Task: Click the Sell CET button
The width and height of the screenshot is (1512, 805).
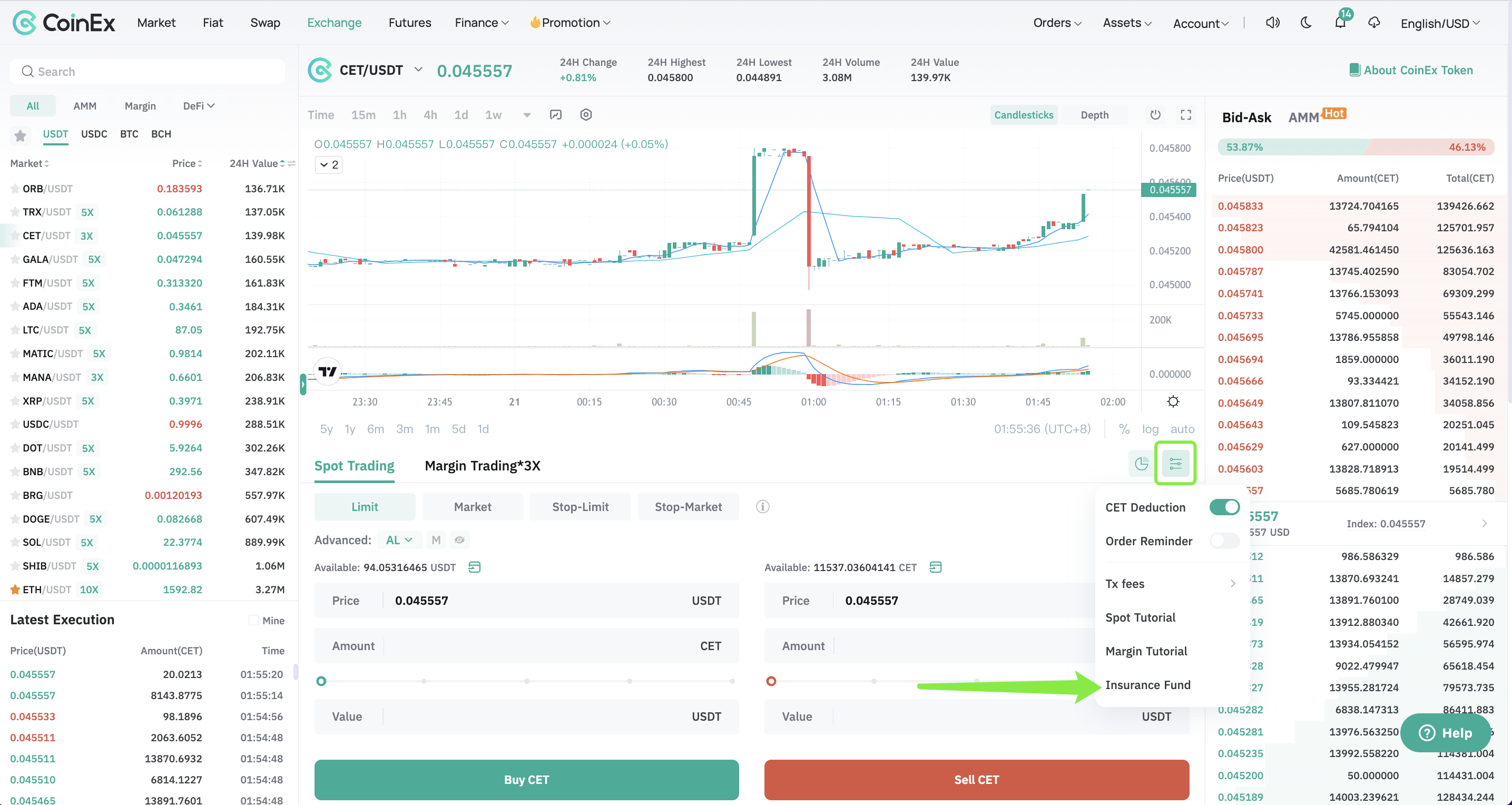Action: coord(977,780)
